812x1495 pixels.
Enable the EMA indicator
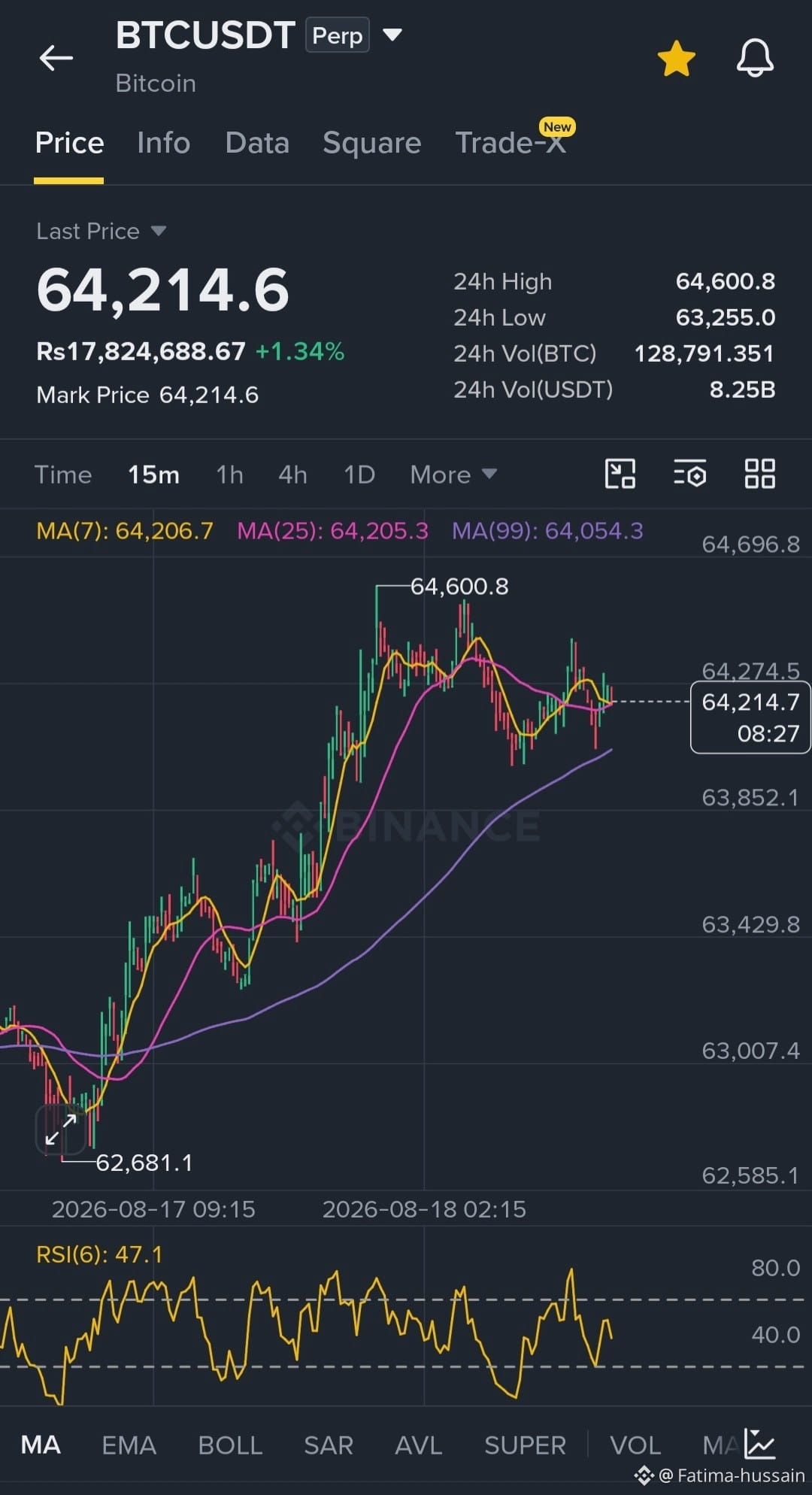[x=129, y=1445]
